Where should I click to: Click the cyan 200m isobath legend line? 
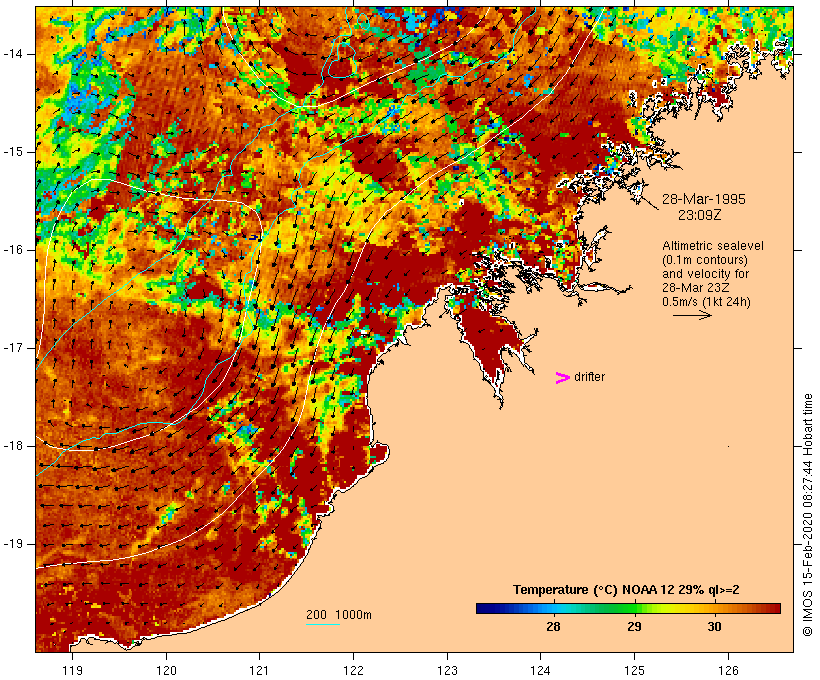click(323, 624)
